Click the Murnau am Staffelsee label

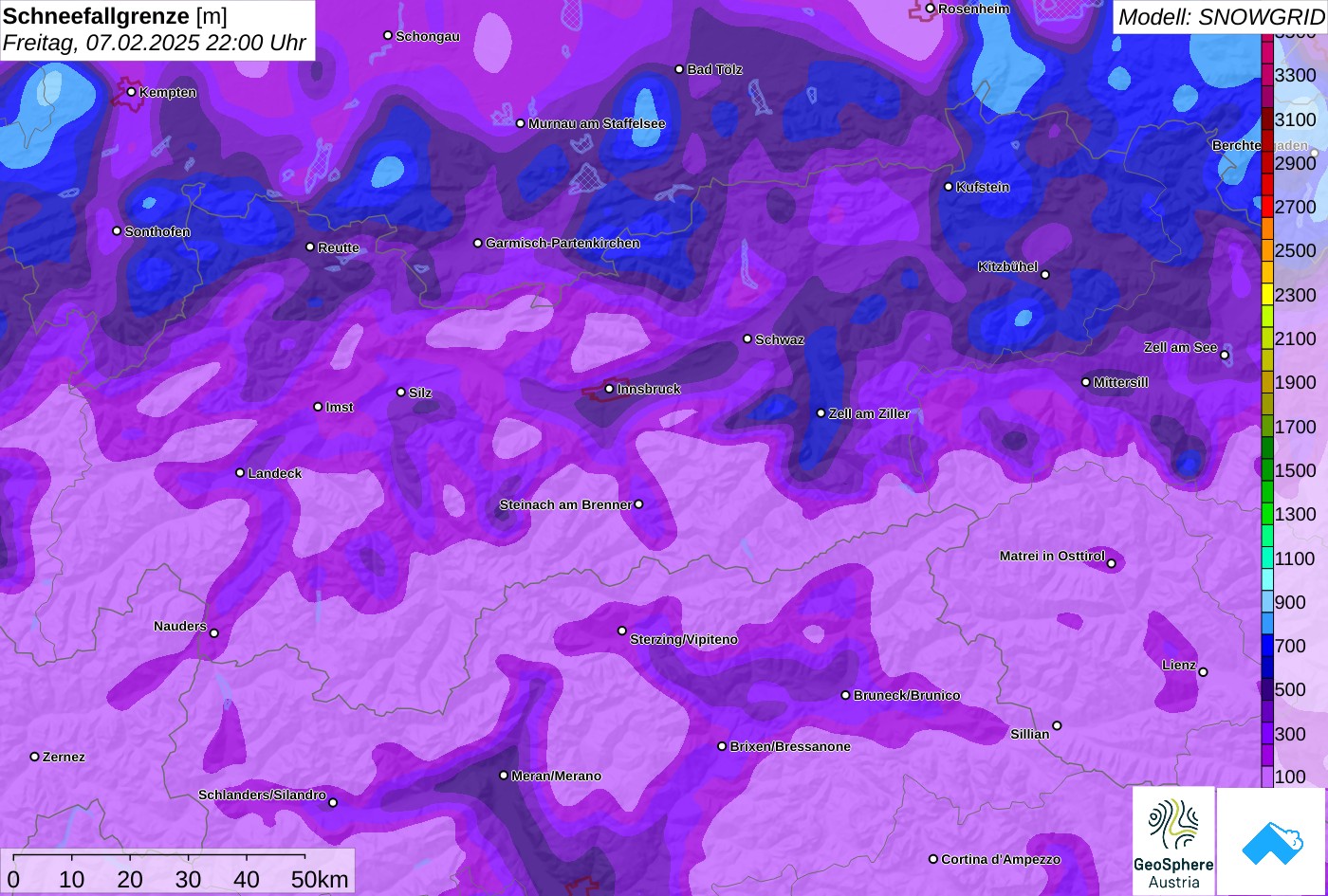597,124
